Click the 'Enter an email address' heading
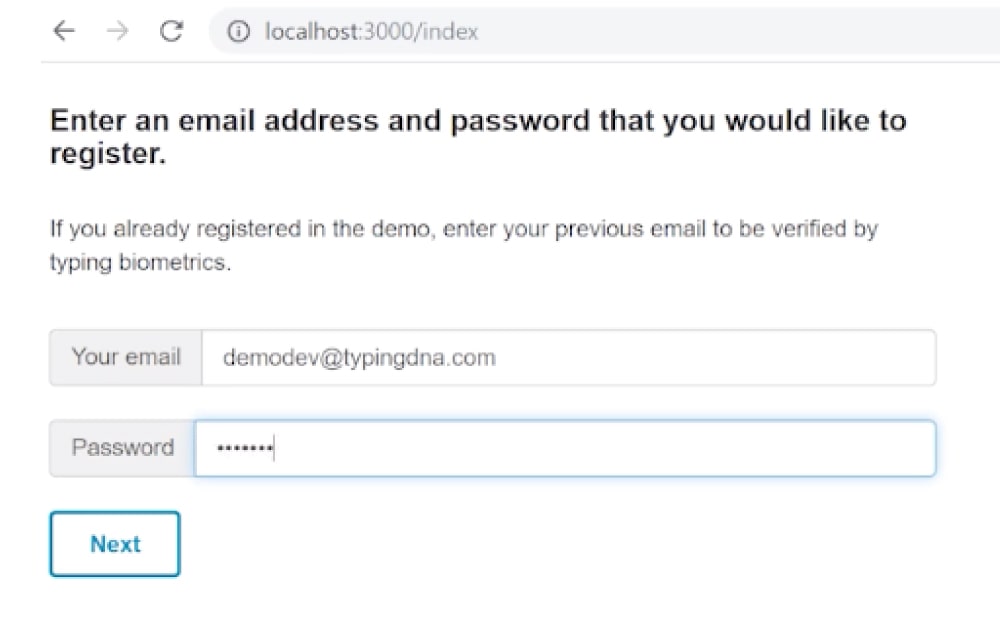The width and height of the screenshot is (1000, 631). 478,137
